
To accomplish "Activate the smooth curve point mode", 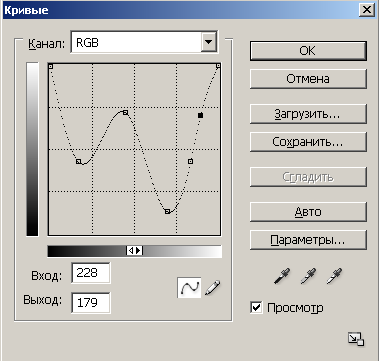I will click(189, 287).
